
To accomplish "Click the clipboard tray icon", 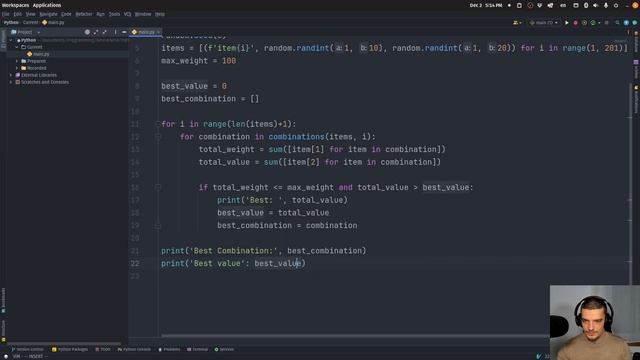I will pyautogui.click(x=519, y=5).
